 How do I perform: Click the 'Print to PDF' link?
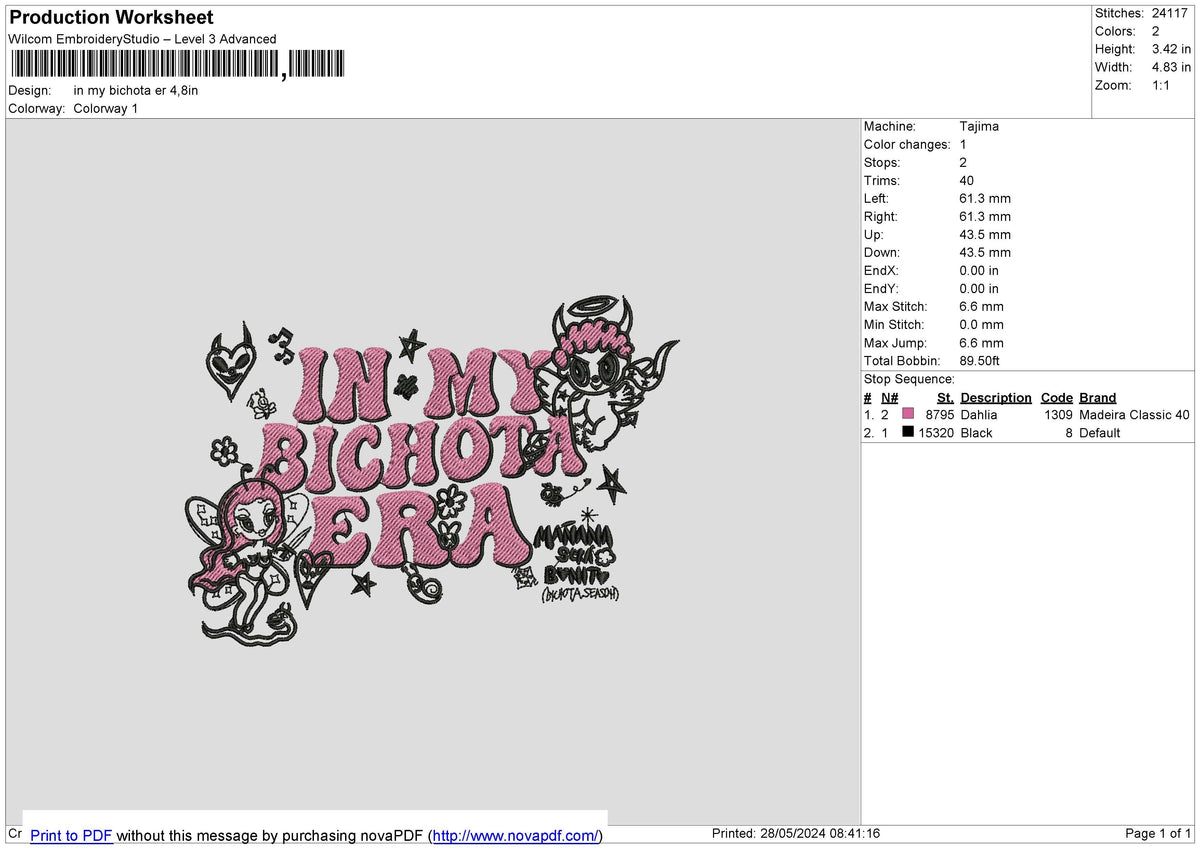click(71, 835)
